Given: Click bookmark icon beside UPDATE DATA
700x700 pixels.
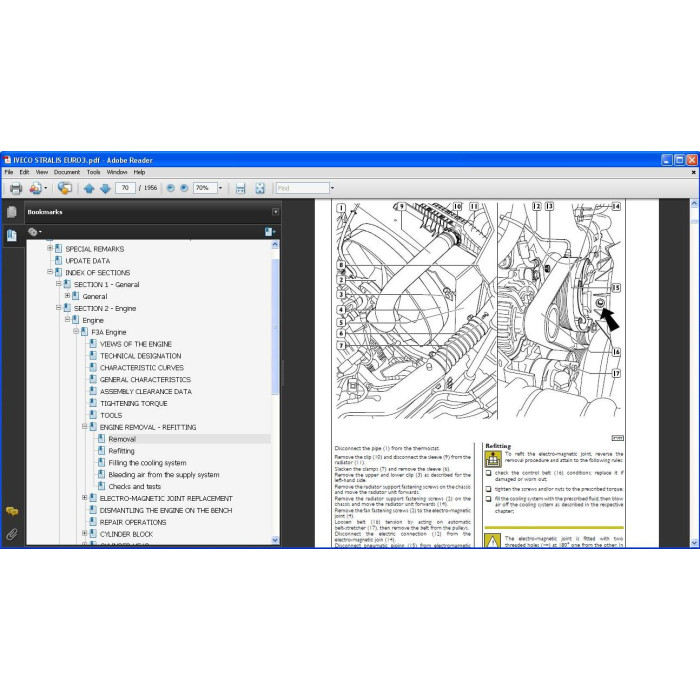Looking at the screenshot, I should (x=58, y=260).
